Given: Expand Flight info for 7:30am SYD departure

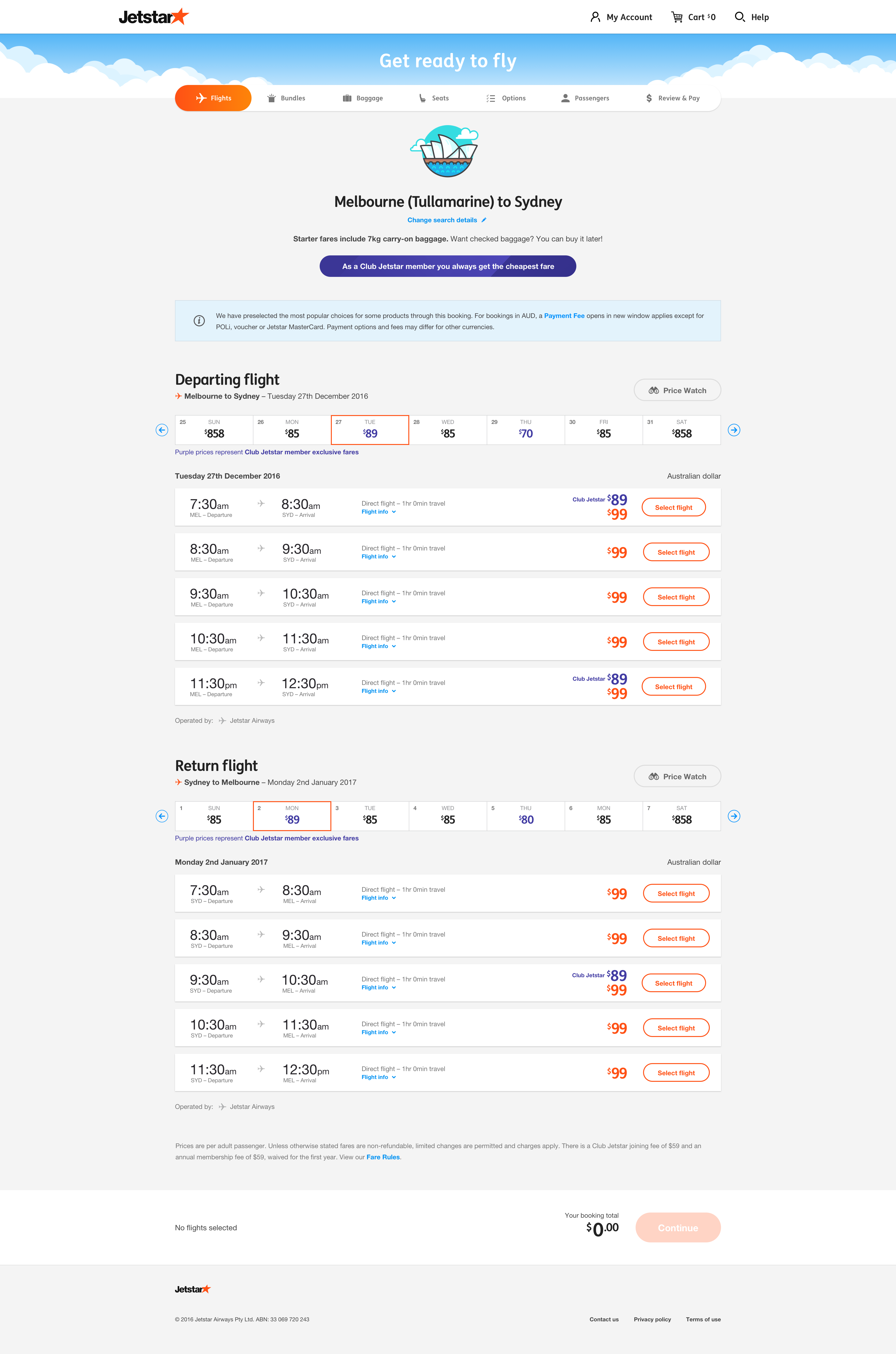Looking at the screenshot, I should point(379,898).
